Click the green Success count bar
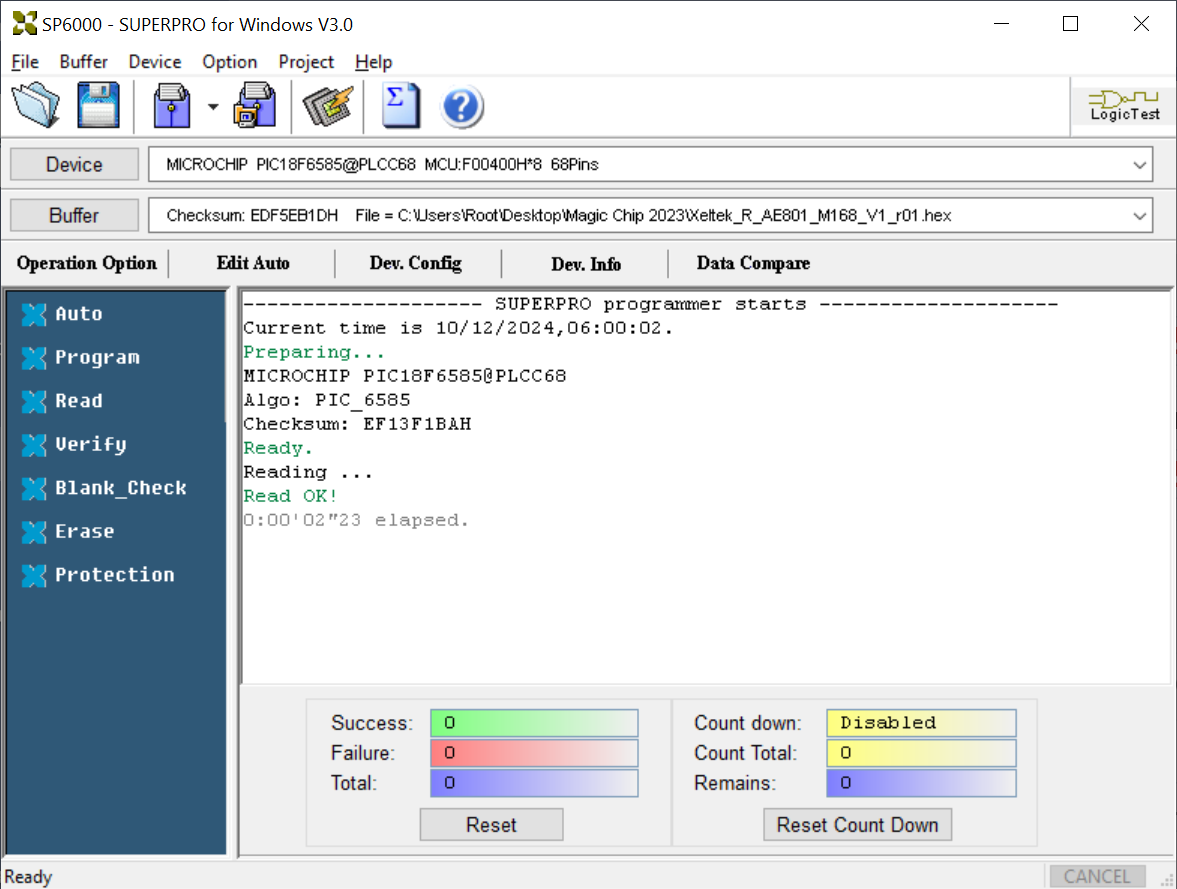The height and width of the screenshot is (889, 1177). 534,723
